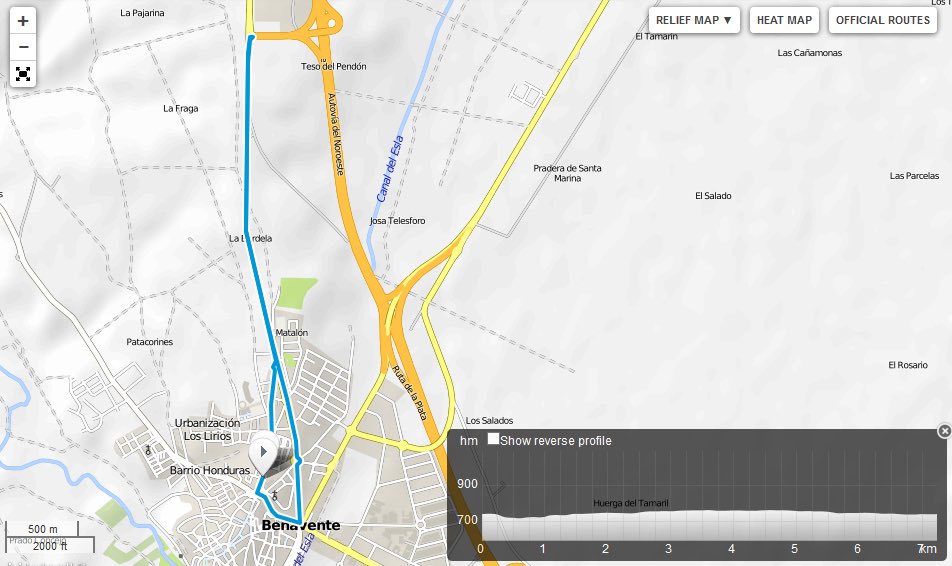Click the Benavente town label
Image resolution: width=952 pixels, height=566 pixels.
(301, 525)
